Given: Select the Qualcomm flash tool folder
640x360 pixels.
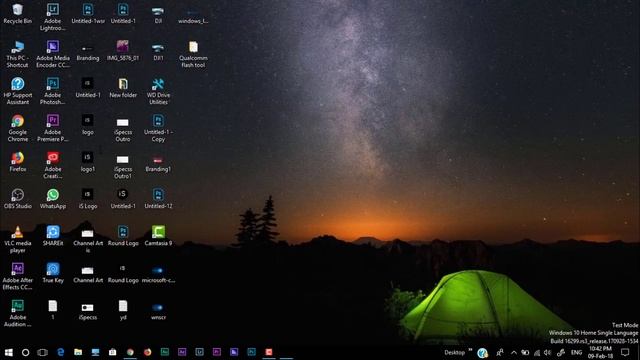Looking at the screenshot, I should (193, 54).
